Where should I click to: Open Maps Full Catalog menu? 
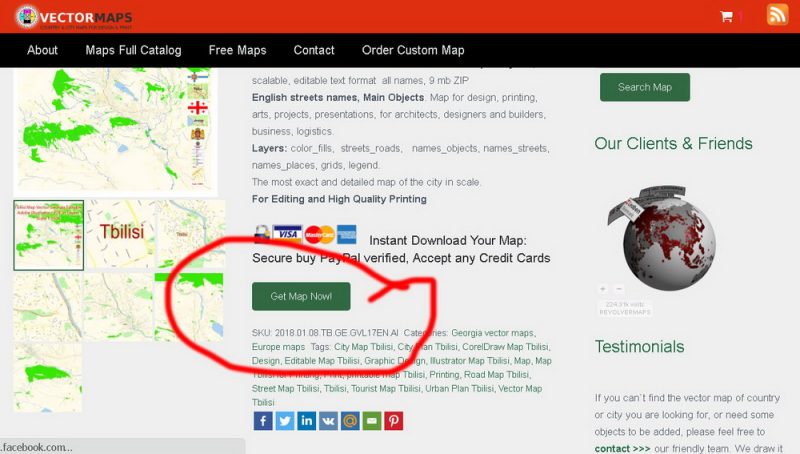click(x=133, y=50)
